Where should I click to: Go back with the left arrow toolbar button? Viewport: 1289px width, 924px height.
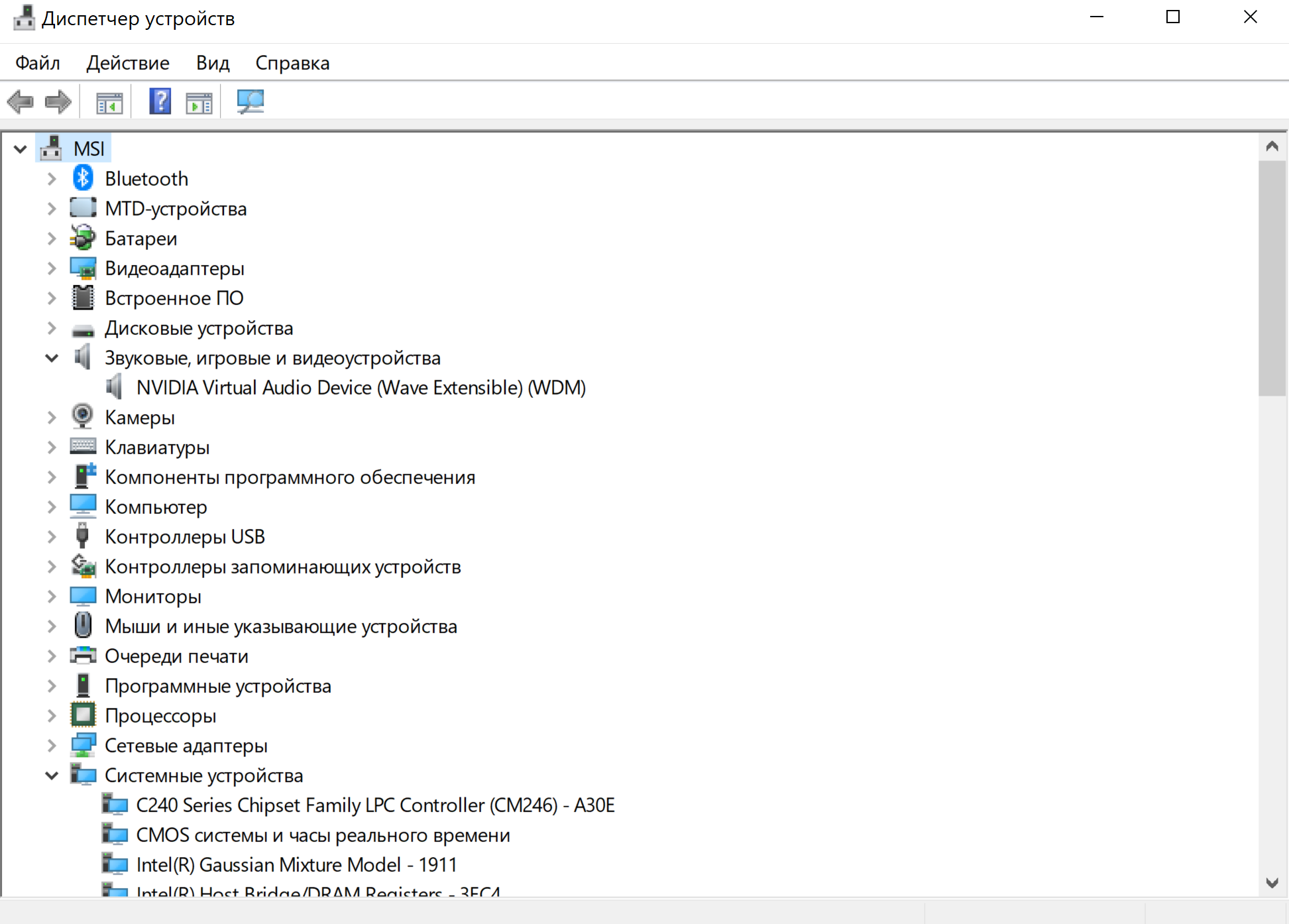pyautogui.click(x=21, y=102)
